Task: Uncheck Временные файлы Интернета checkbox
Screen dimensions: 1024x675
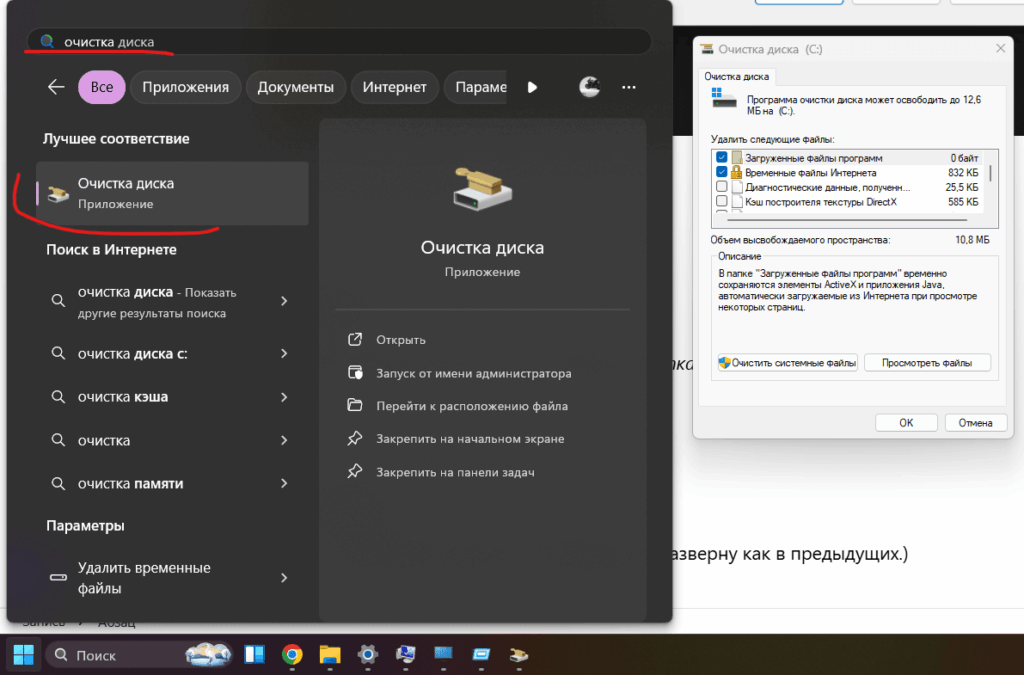Action: (x=722, y=172)
